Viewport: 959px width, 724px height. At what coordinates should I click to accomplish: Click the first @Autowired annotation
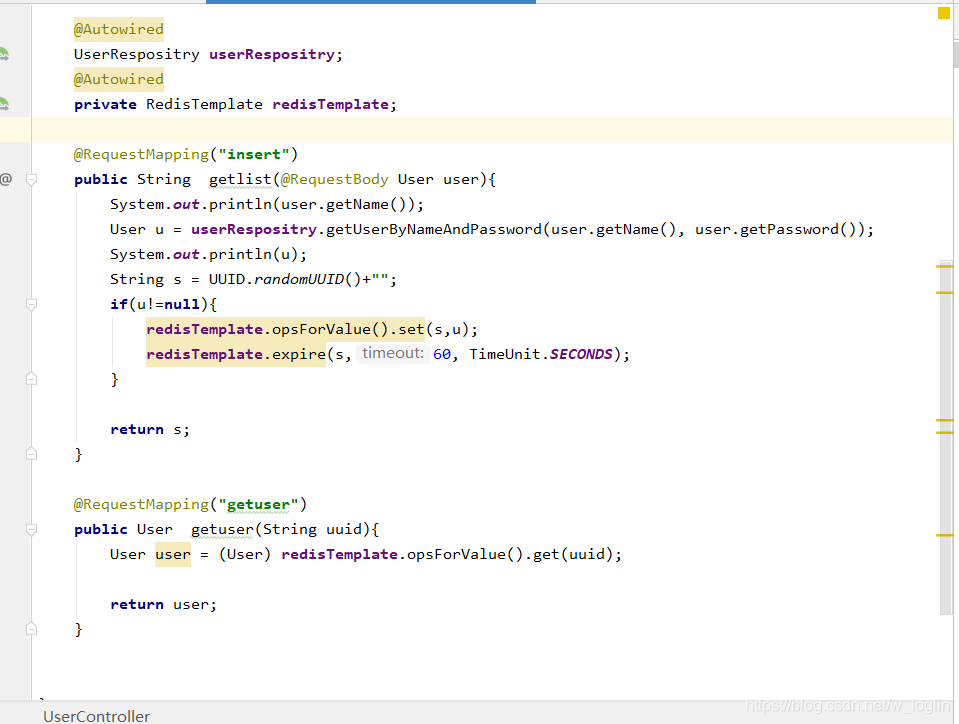(119, 29)
